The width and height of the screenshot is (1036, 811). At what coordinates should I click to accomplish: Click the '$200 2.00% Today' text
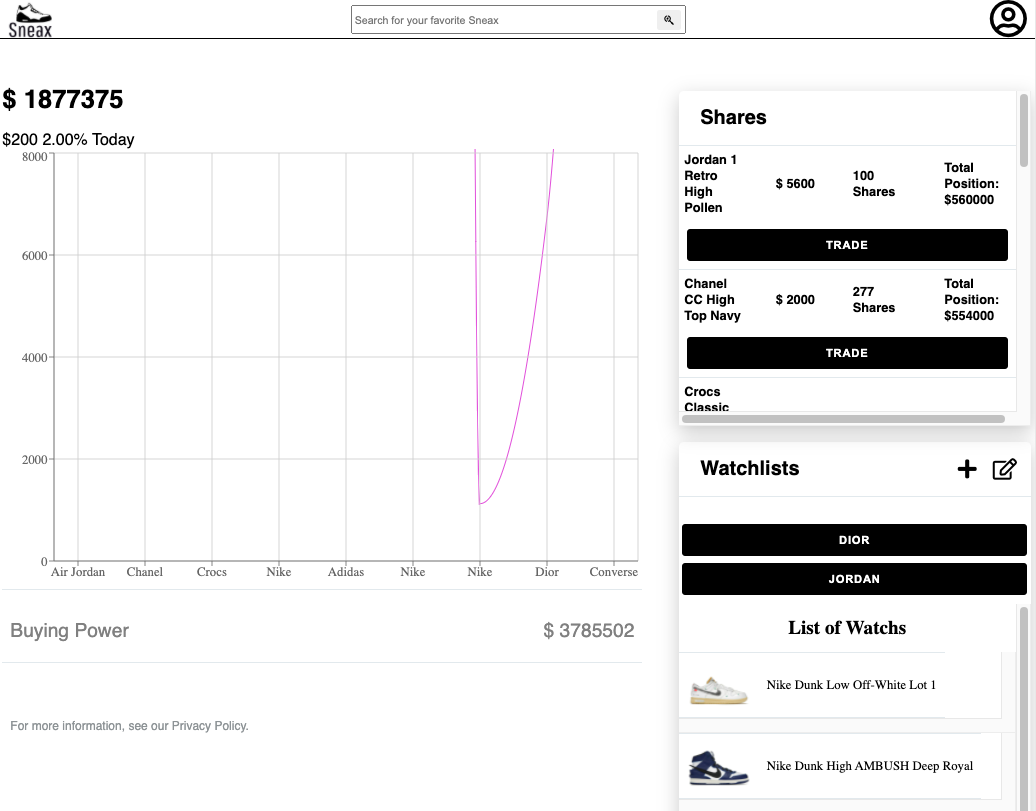[68, 139]
